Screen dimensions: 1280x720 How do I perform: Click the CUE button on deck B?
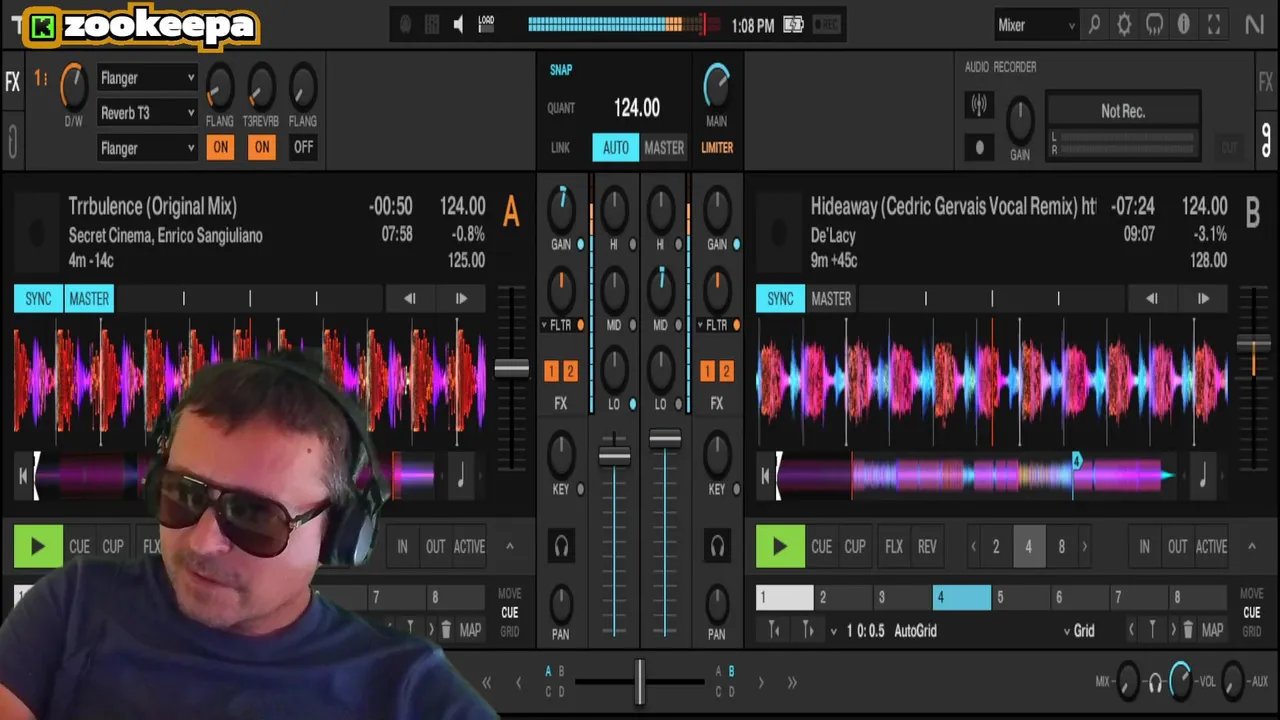821,547
